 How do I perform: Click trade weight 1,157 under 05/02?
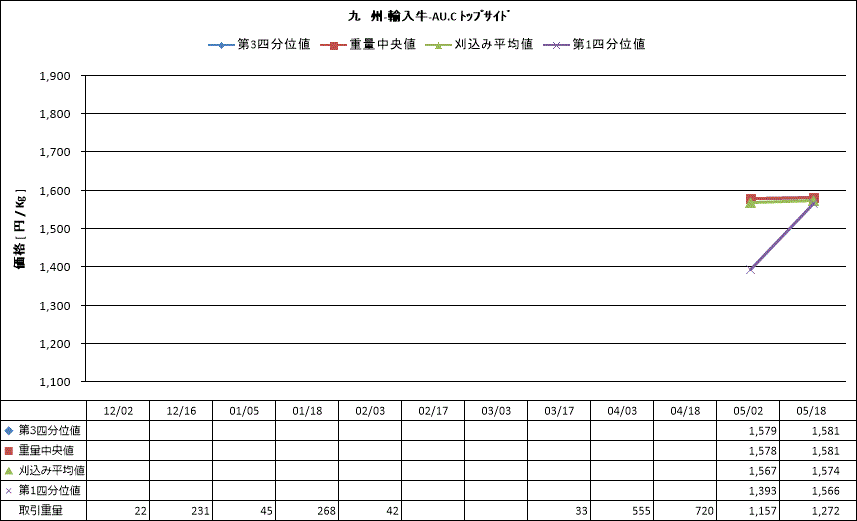click(x=762, y=511)
